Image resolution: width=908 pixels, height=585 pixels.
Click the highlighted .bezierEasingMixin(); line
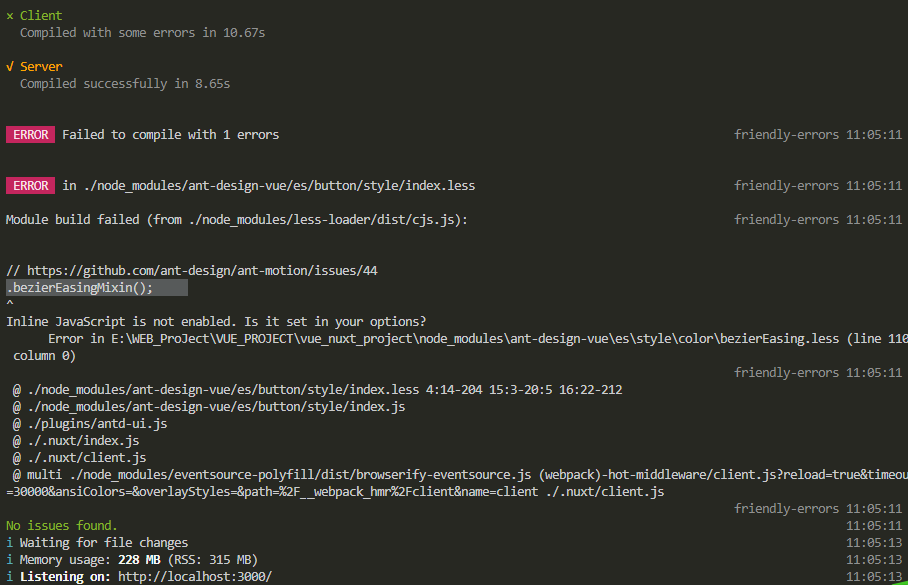96,288
